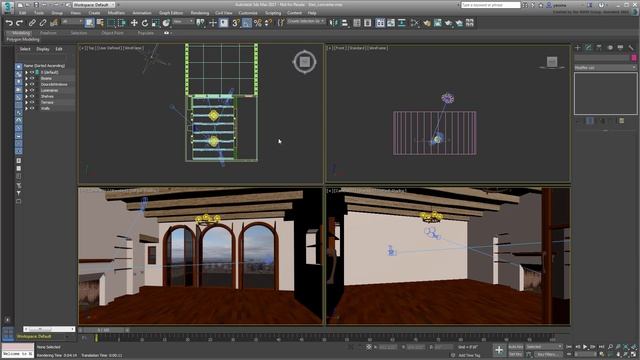Open the Rendering menu

tap(200, 13)
